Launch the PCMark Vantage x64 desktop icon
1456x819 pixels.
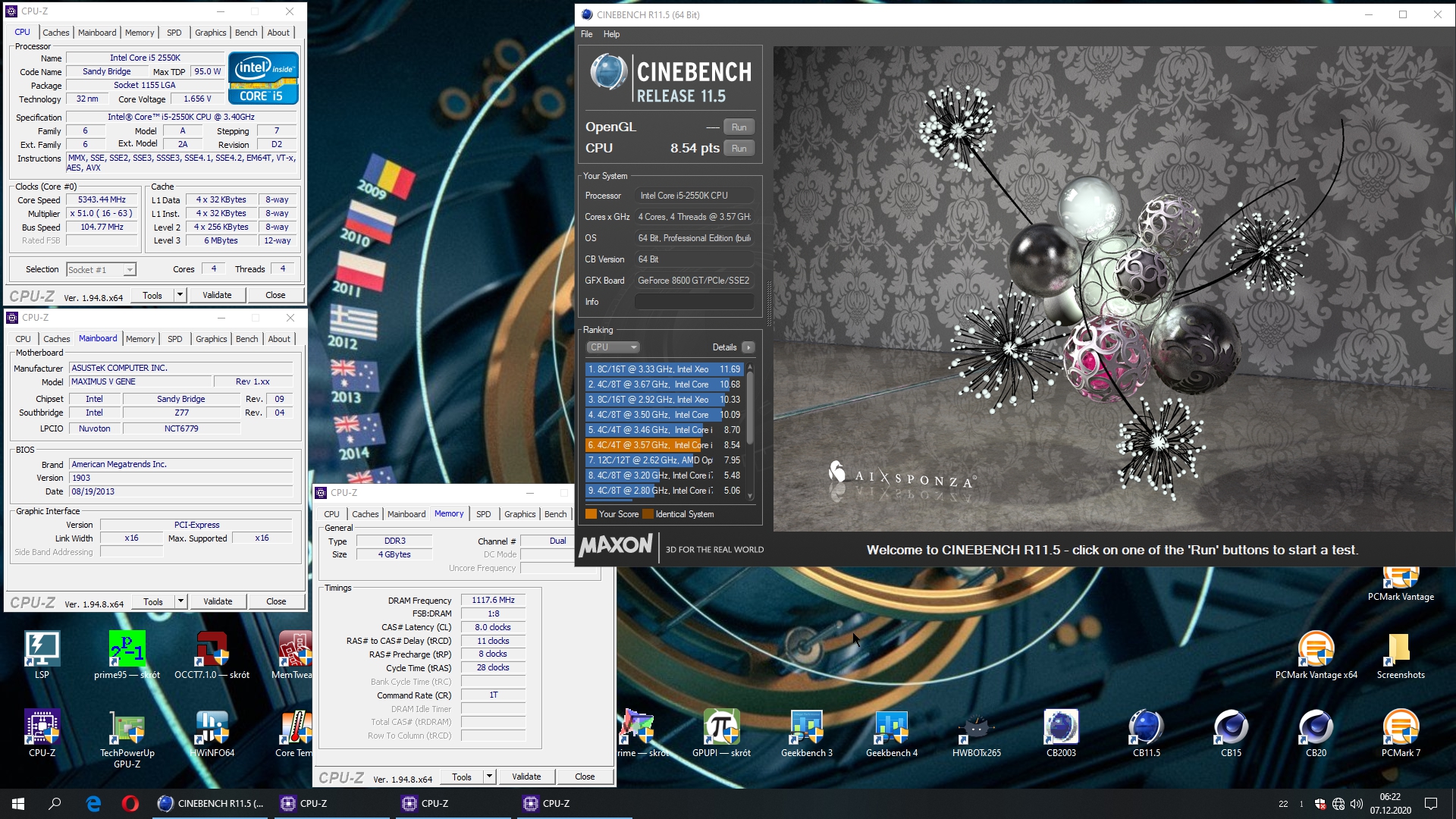pyautogui.click(x=1316, y=655)
